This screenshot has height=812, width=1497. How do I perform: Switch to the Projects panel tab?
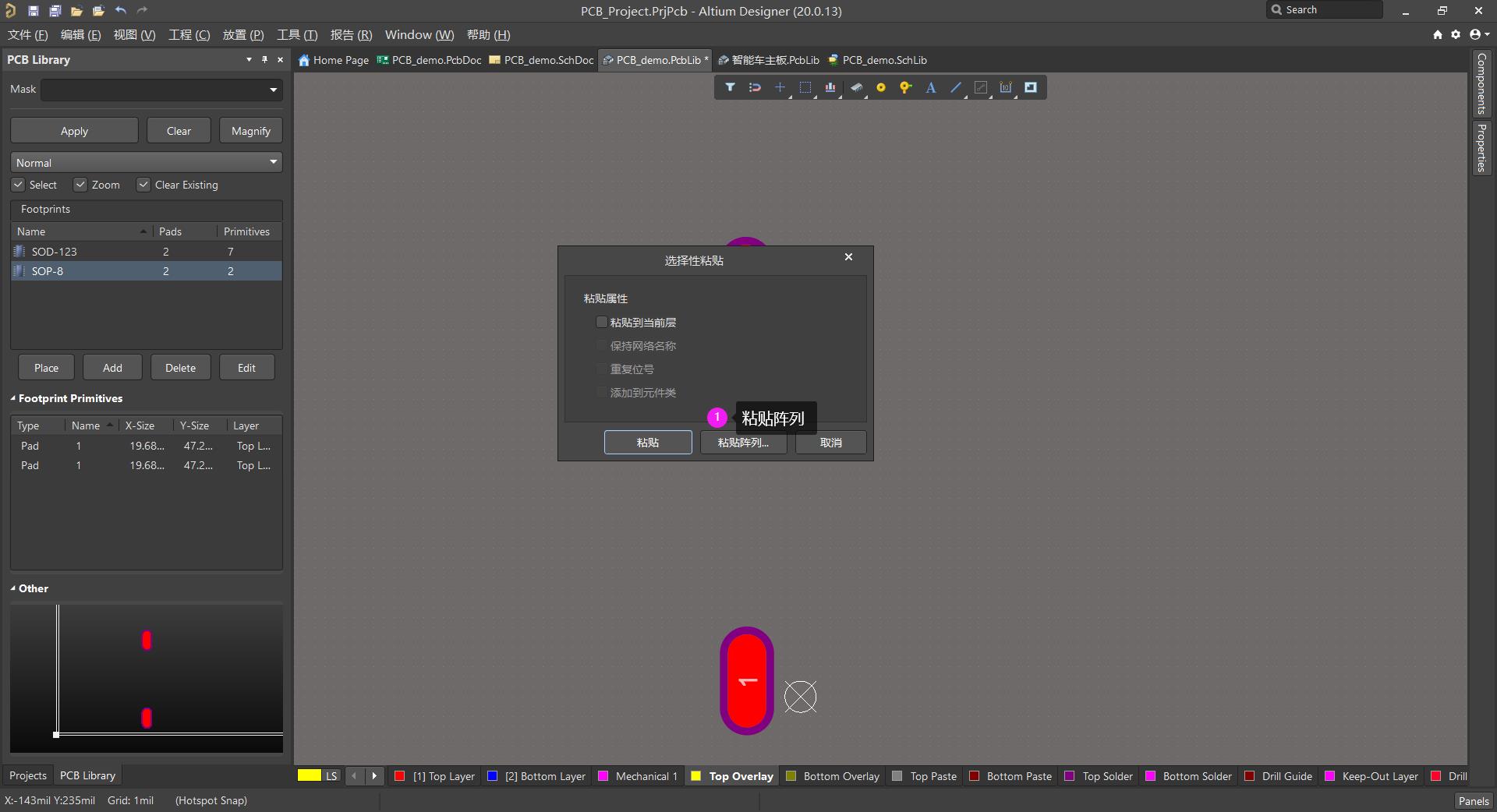pyautogui.click(x=28, y=775)
